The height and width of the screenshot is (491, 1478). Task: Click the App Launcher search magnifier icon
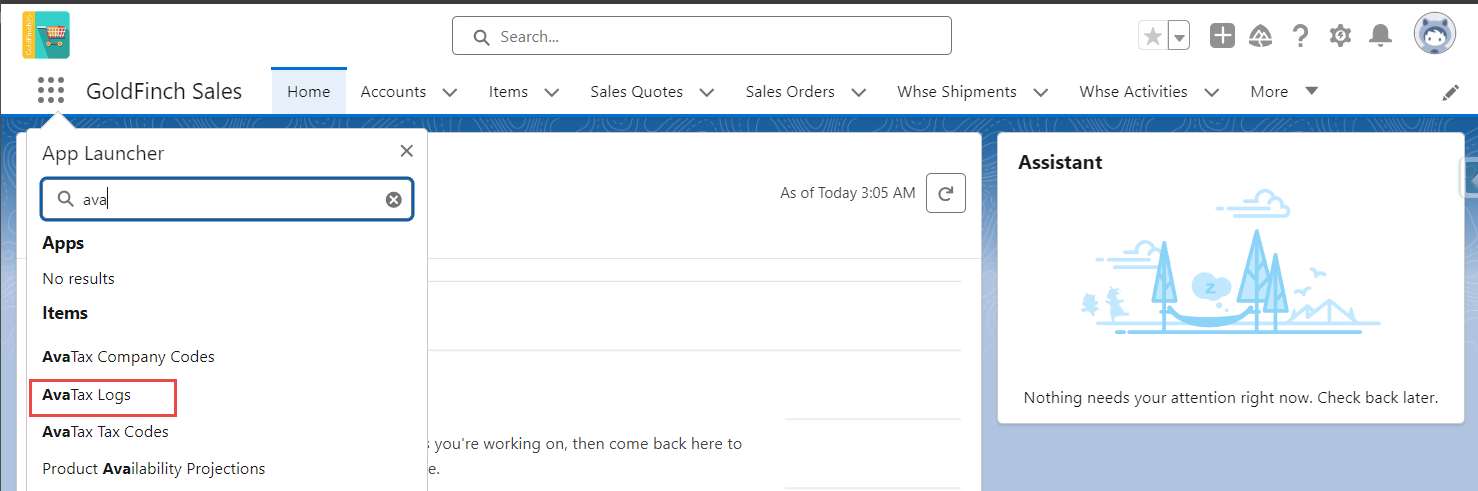(x=66, y=200)
